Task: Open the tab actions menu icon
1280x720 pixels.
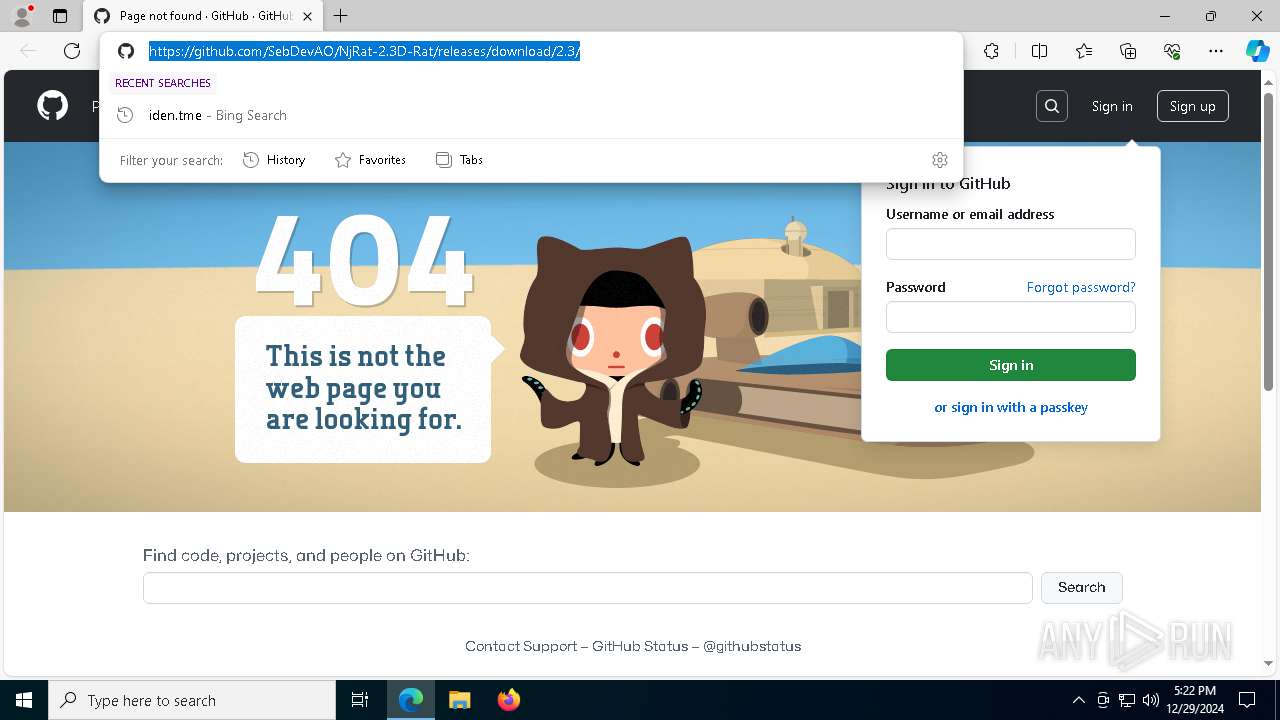Action: point(60,16)
